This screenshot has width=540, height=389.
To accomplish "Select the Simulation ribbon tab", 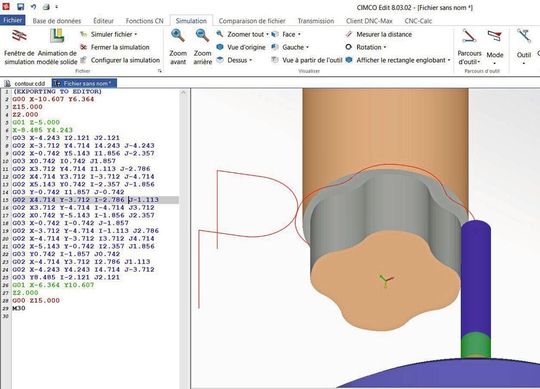I will click(x=191, y=21).
